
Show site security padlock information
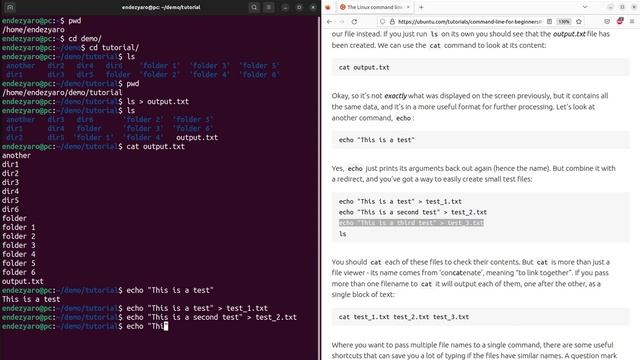[x=392, y=22]
